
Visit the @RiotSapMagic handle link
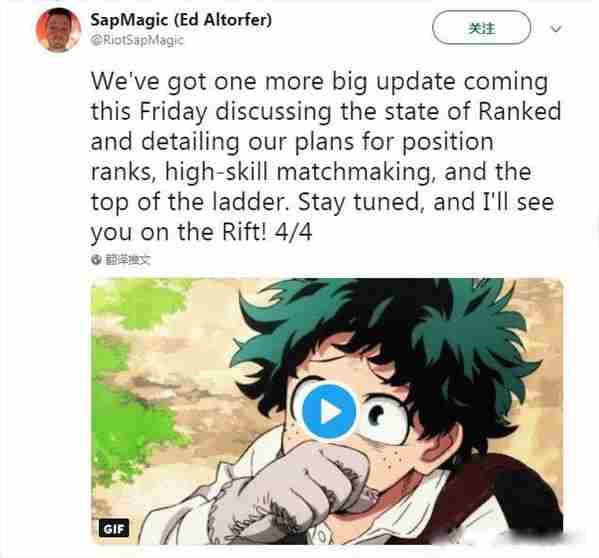pyautogui.click(x=137, y=40)
